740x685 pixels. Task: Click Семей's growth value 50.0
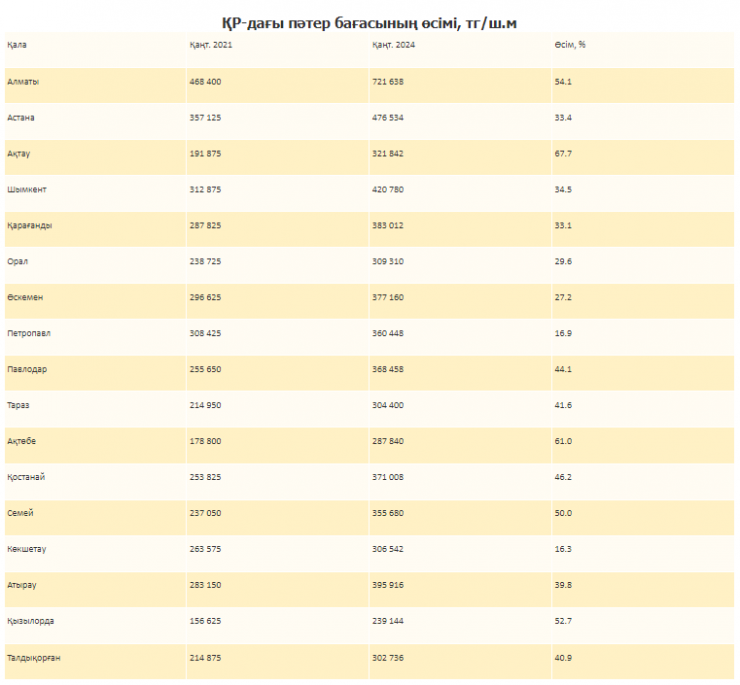(x=562, y=513)
